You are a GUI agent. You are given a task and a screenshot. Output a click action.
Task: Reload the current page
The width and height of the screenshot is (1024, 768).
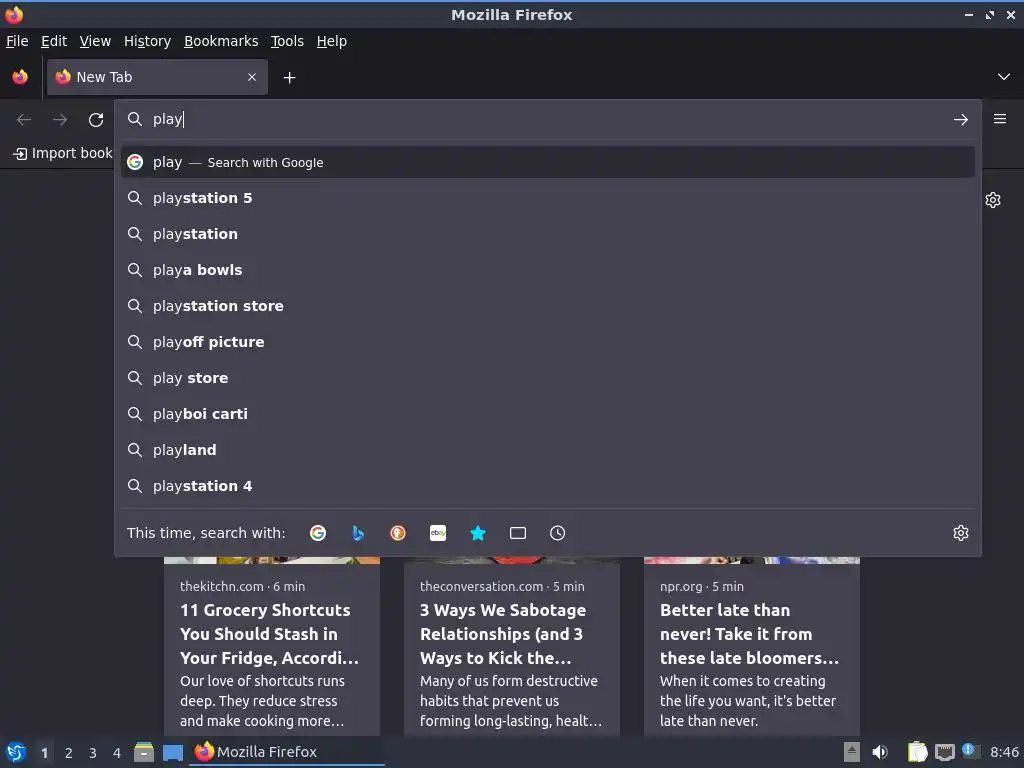96,120
